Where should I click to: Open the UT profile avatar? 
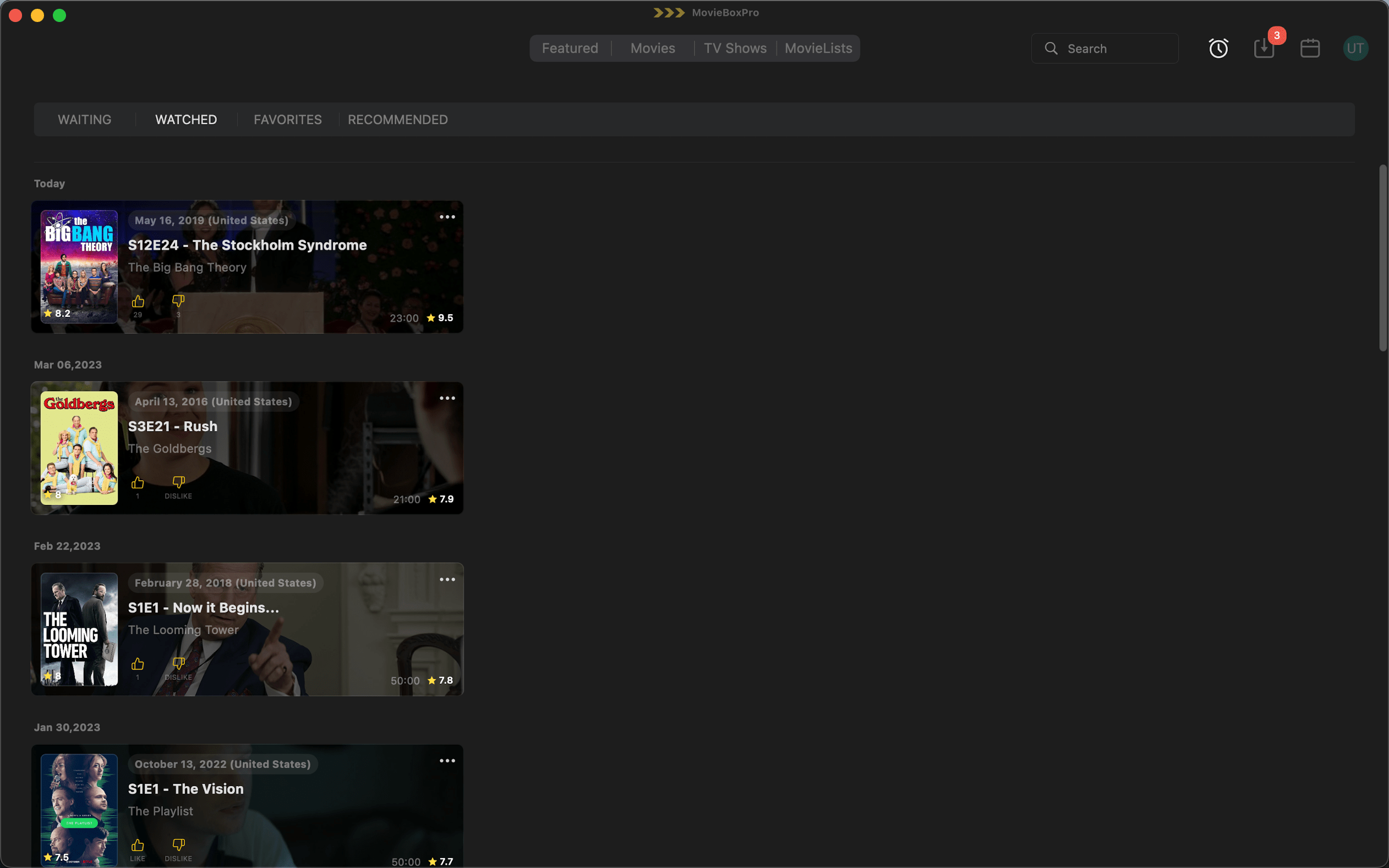pos(1355,48)
